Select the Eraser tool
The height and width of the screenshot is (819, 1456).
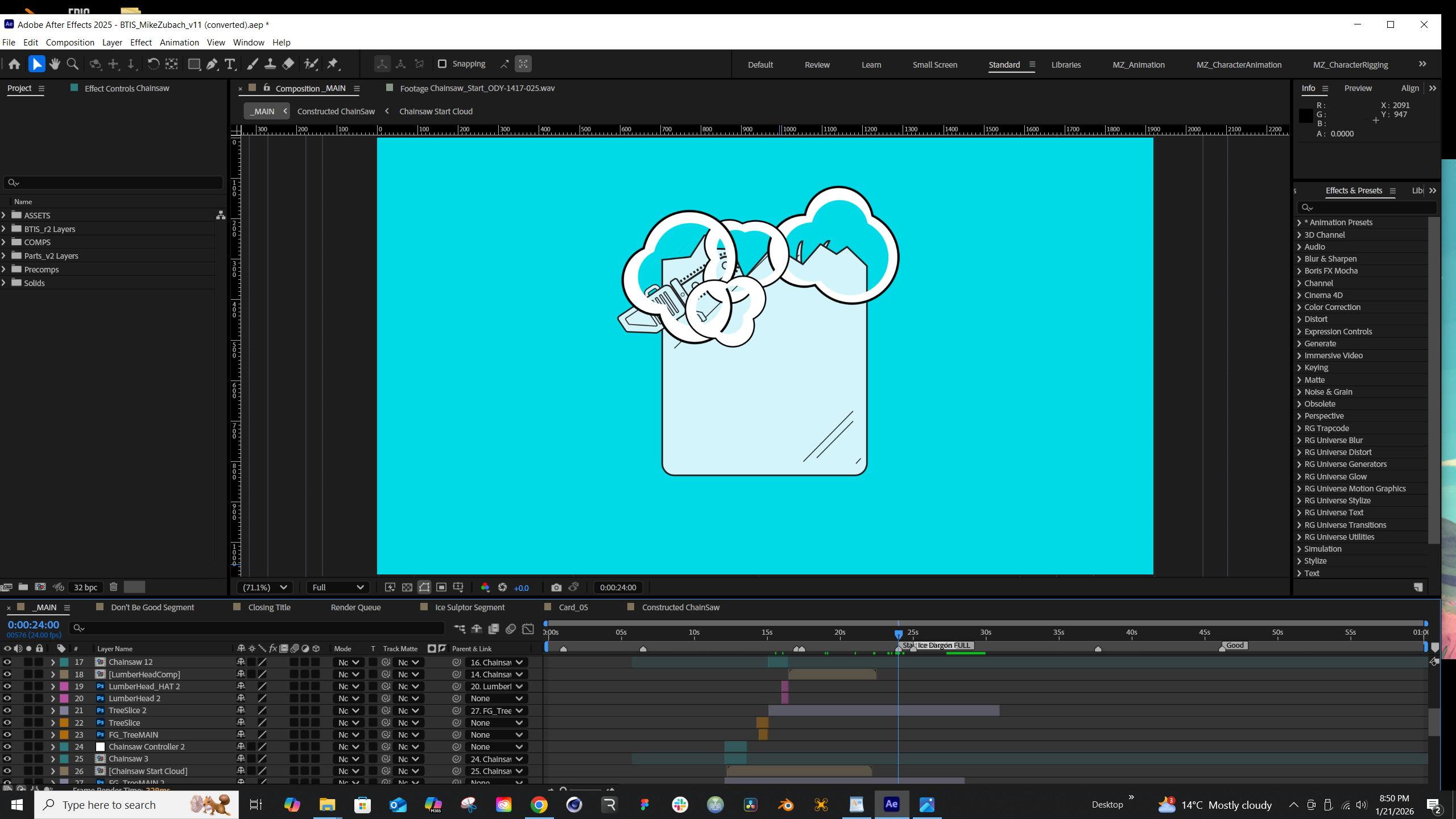288,64
